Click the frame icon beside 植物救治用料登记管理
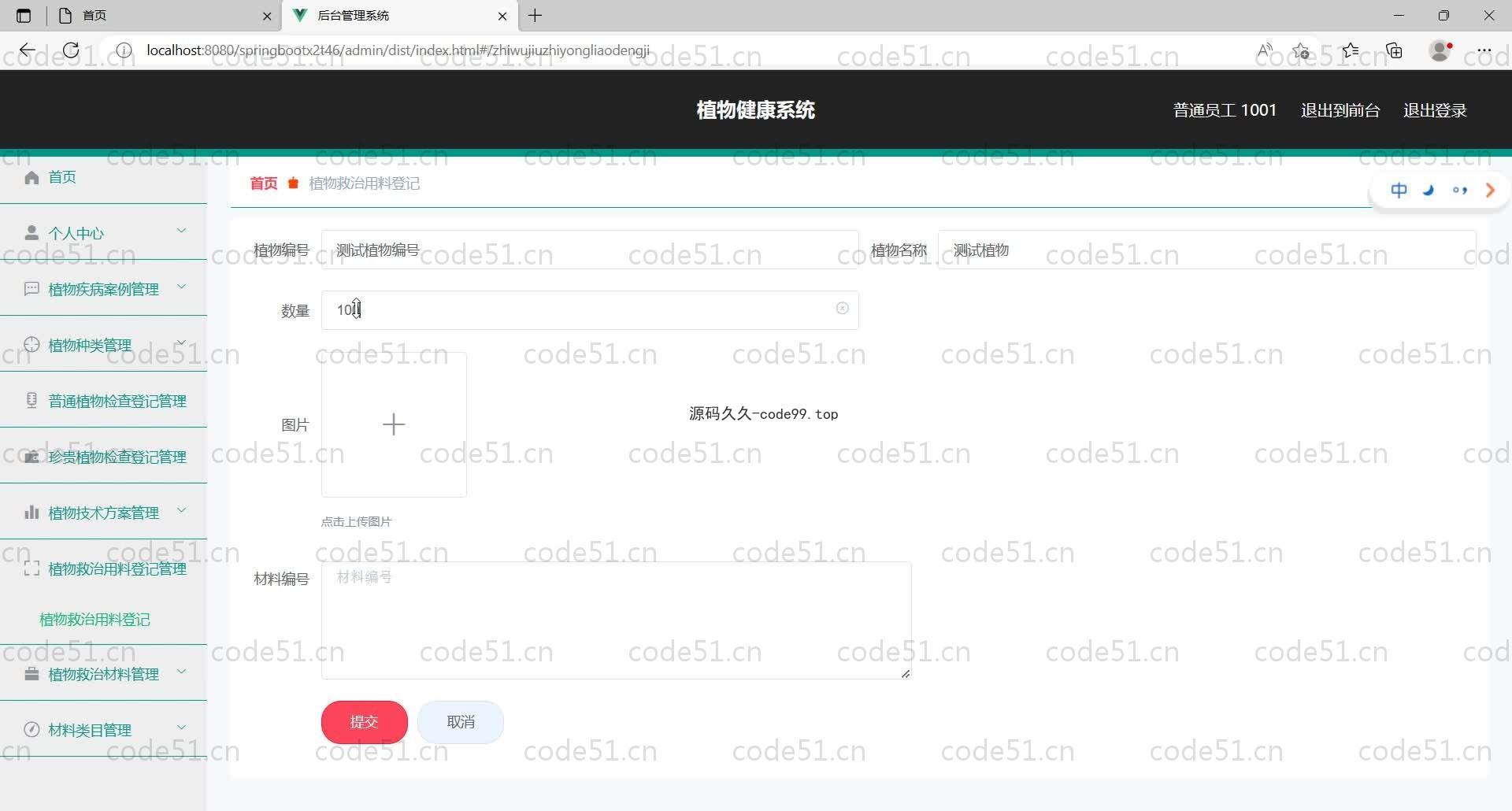 pos(31,568)
